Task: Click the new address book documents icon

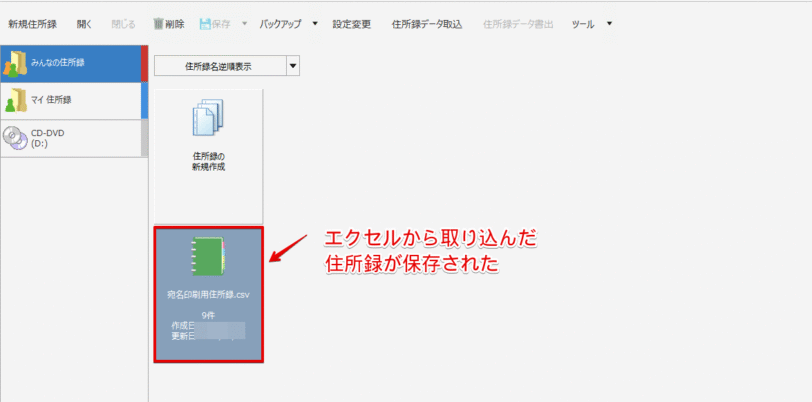Action: point(208,118)
